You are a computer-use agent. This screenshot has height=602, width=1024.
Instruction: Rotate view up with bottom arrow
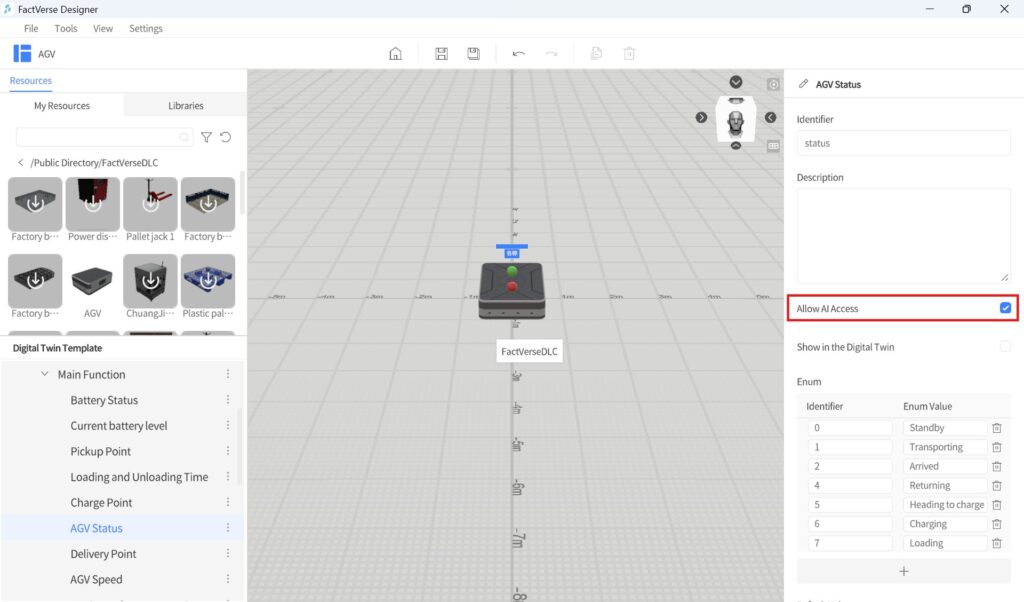tap(736, 146)
